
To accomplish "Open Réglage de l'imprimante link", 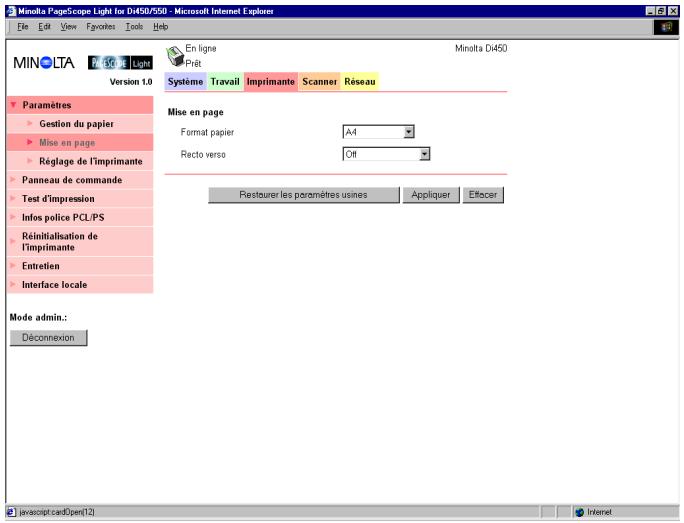I will pyautogui.click(x=91, y=161).
